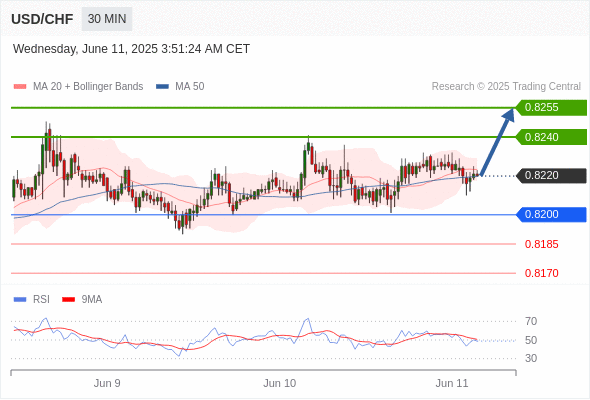The height and width of the screenshot is (400, 590).
Task: Click the Jun 9 date axis label
Action: click(107, 383)
